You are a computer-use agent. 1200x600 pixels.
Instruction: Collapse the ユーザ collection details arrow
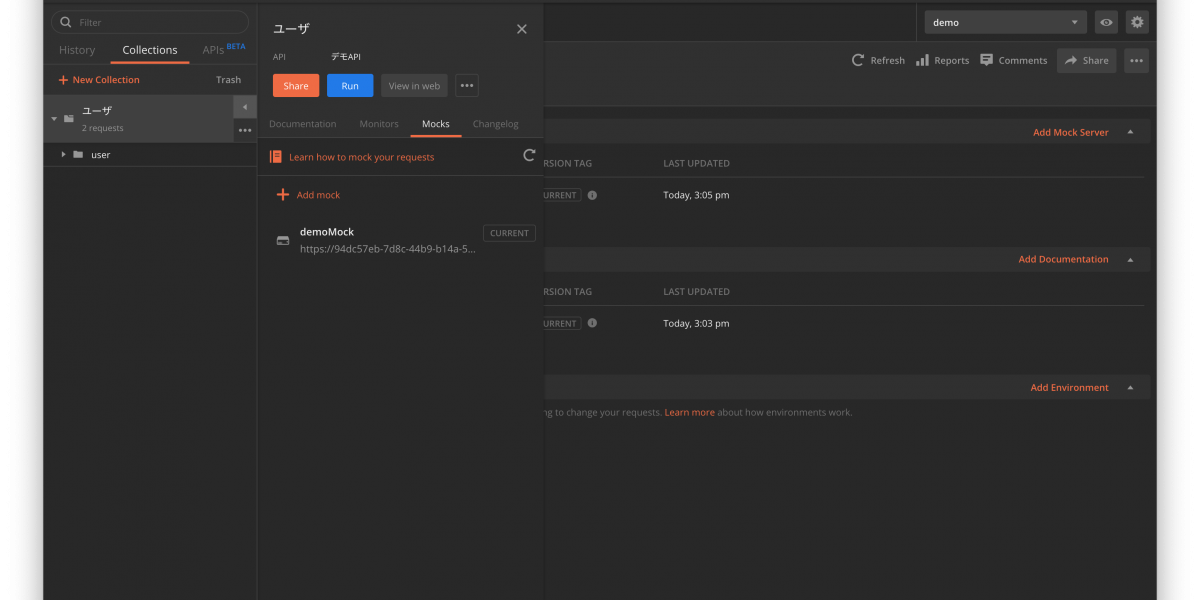click(x=245, y=107)
